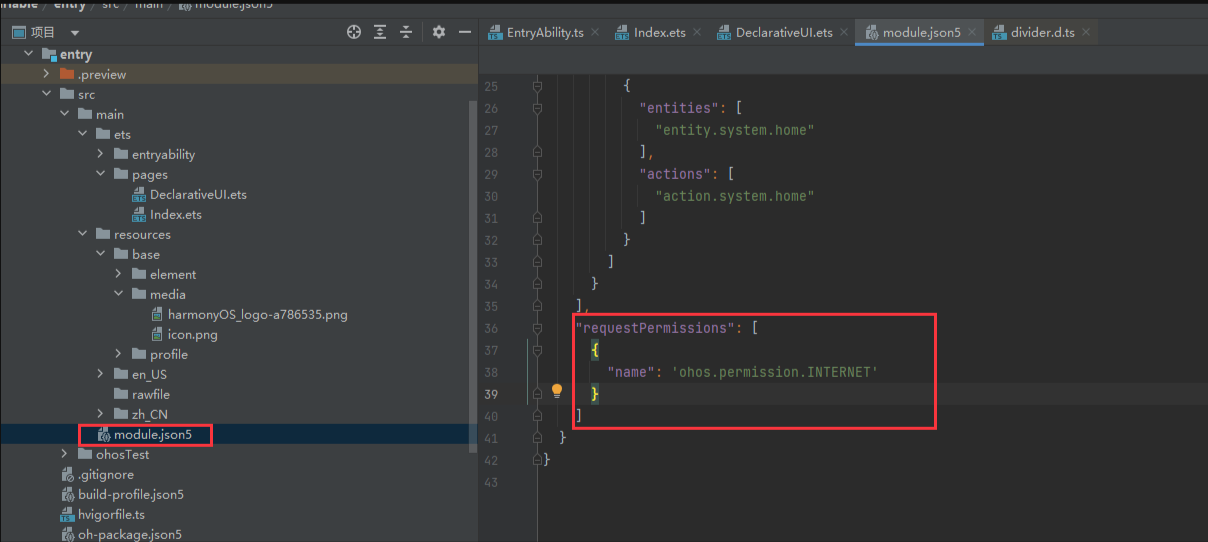Expand the ohosTest folder

tap(64, 454)
